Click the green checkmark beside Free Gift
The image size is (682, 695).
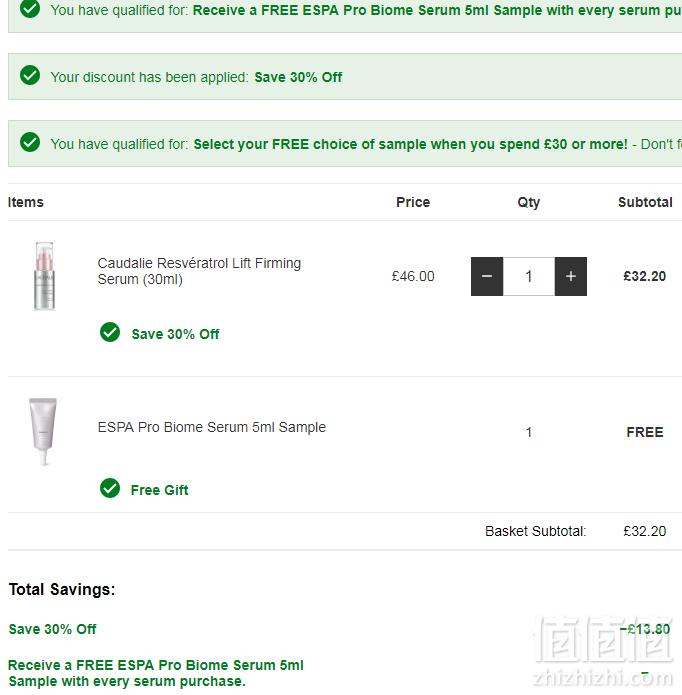110,488
